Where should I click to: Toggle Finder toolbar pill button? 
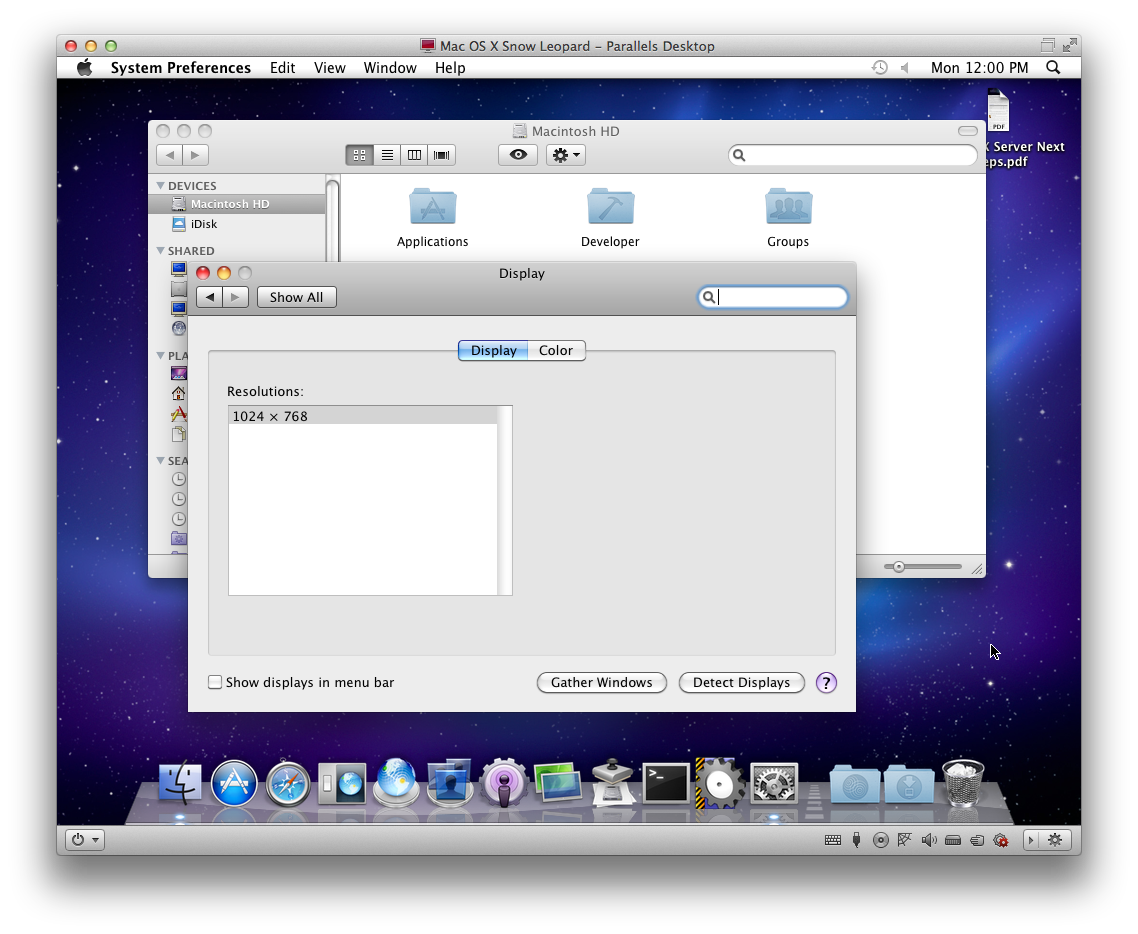pos(967,131)
